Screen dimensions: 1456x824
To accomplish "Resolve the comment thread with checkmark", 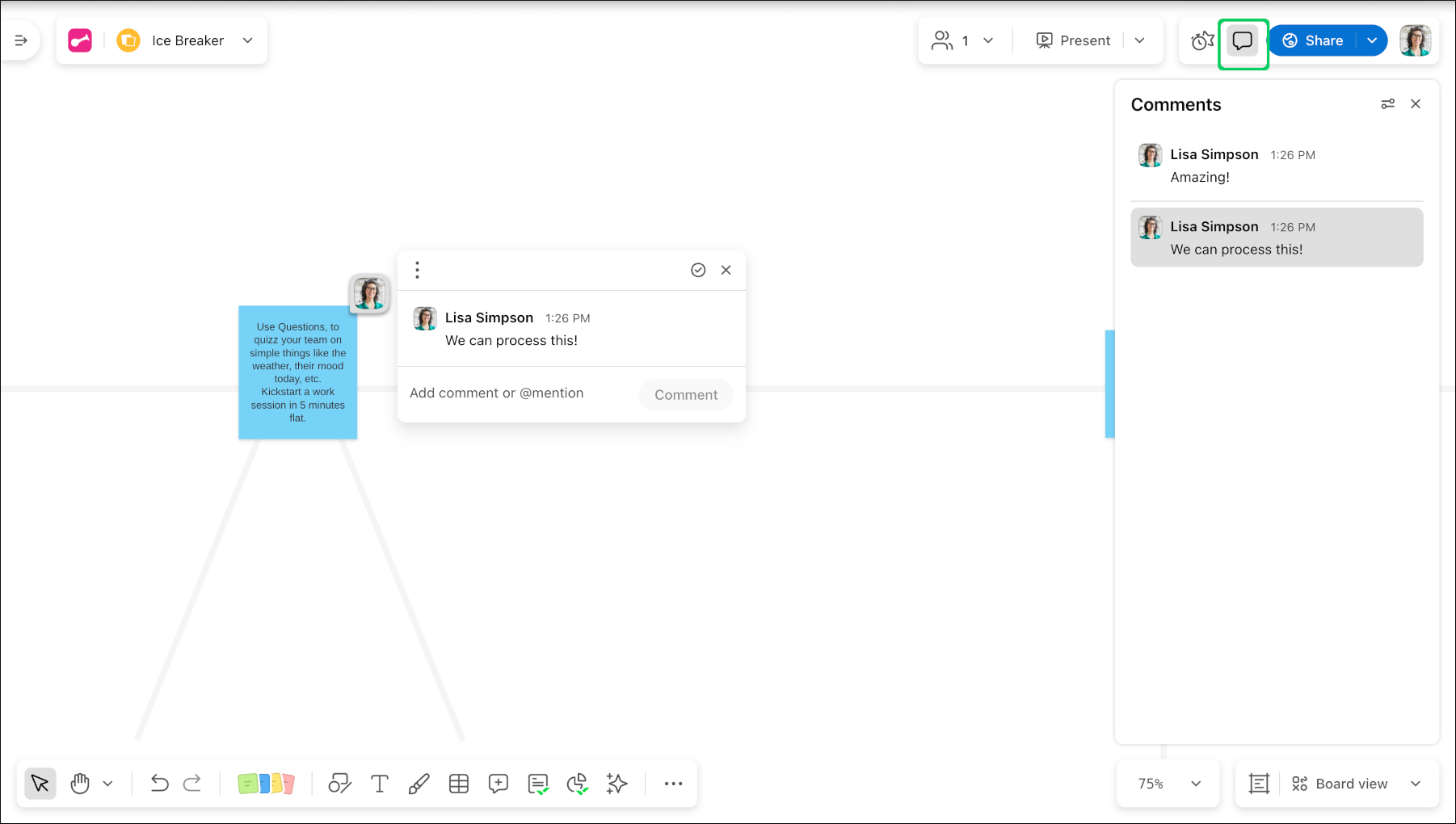I will tap(698, 270).
